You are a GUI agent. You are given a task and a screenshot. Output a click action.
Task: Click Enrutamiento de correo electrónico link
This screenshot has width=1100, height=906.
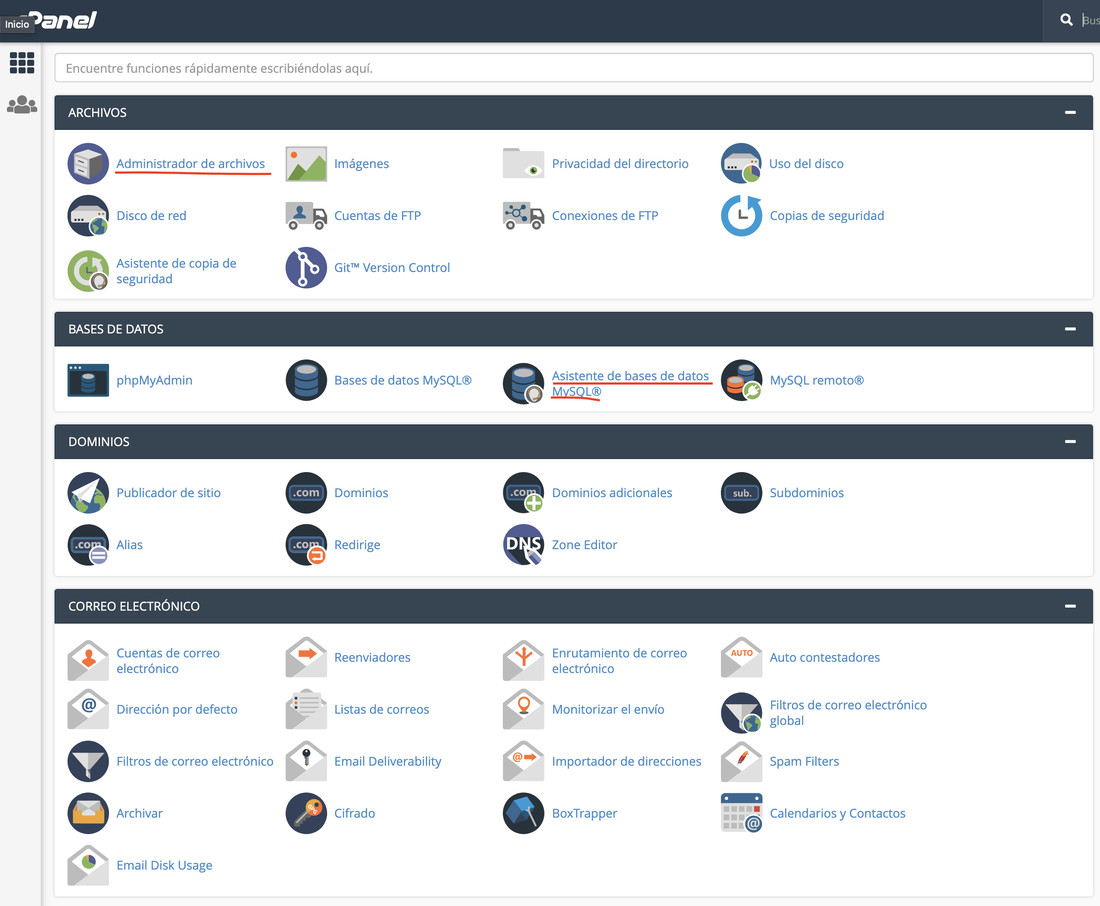point(619,661)
